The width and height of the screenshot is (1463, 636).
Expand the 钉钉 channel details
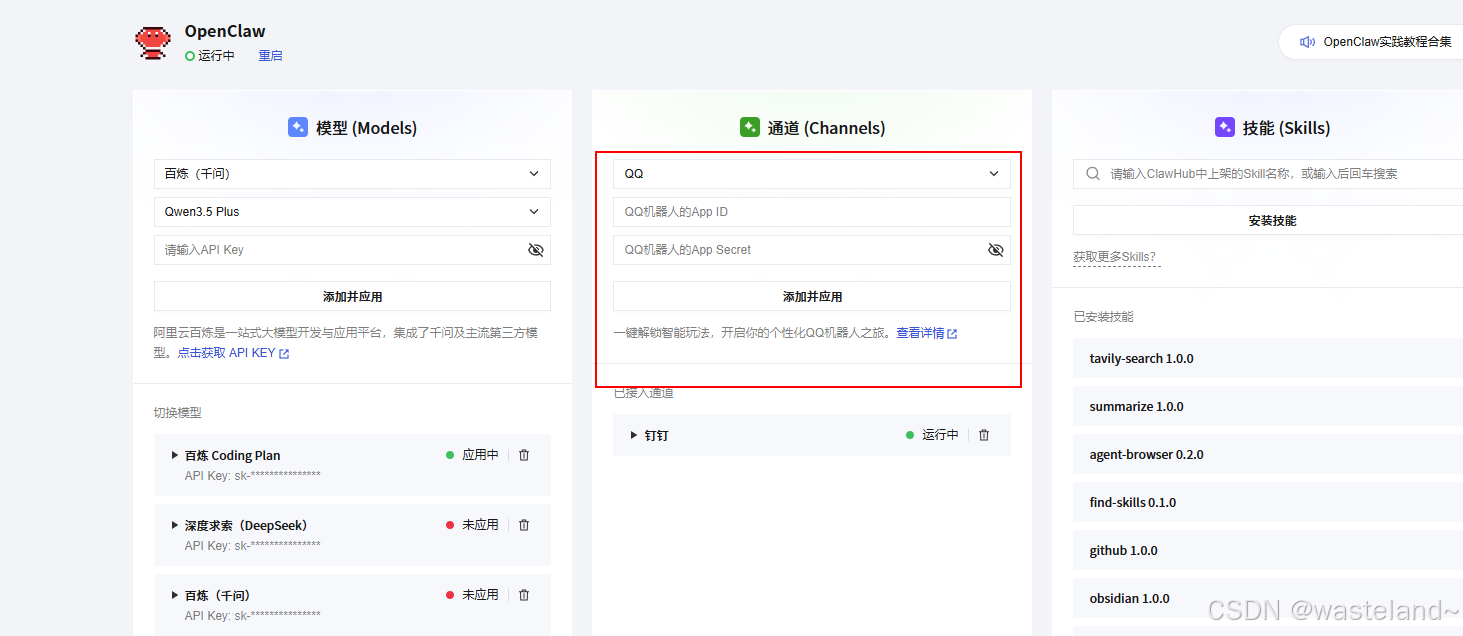coord(632,434)
